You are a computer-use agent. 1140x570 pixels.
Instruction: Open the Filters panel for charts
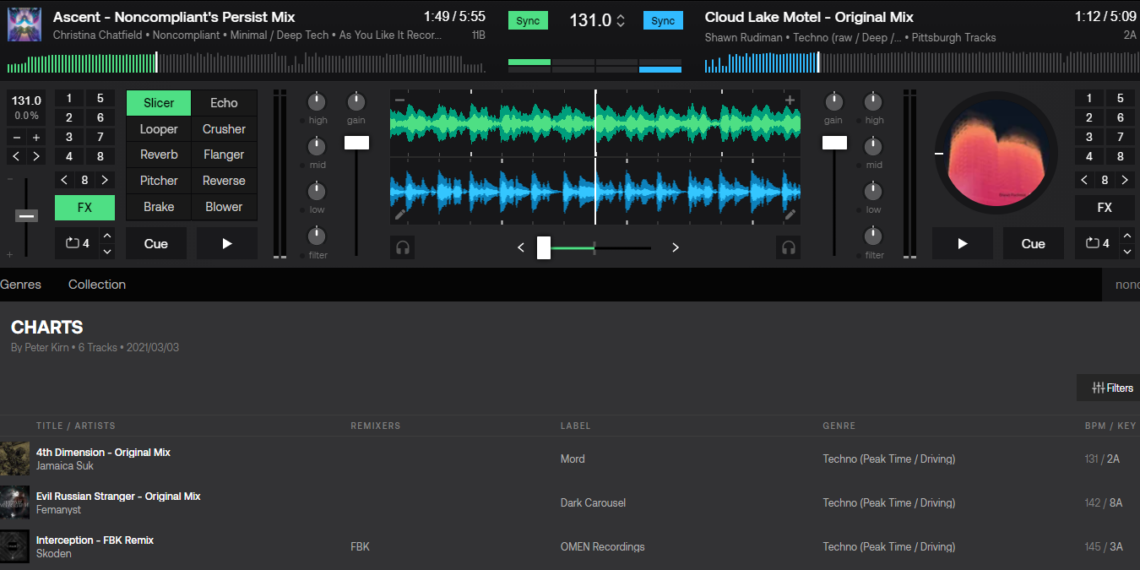[x=1112, y=388]
